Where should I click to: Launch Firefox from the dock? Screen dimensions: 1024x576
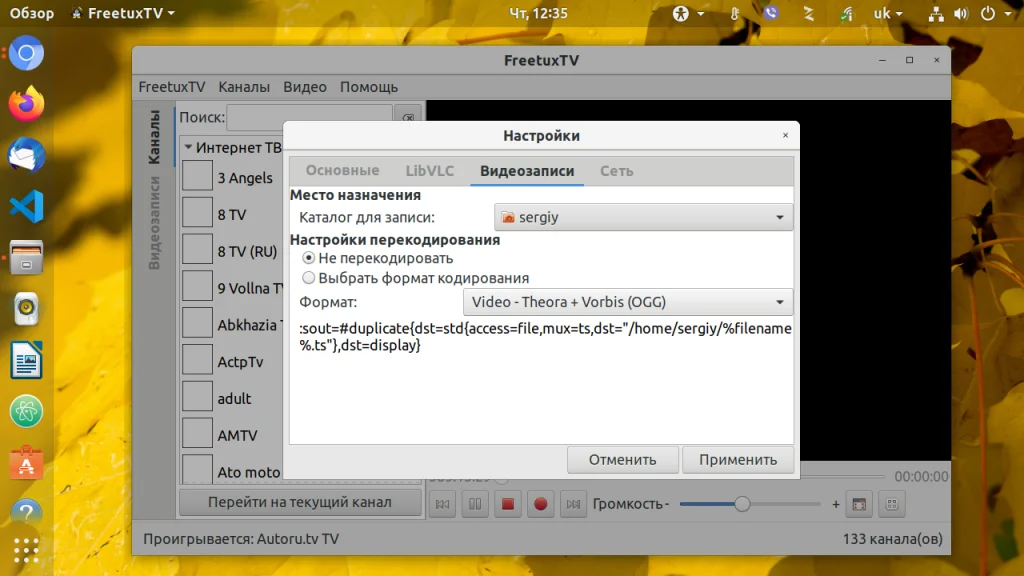26,104
